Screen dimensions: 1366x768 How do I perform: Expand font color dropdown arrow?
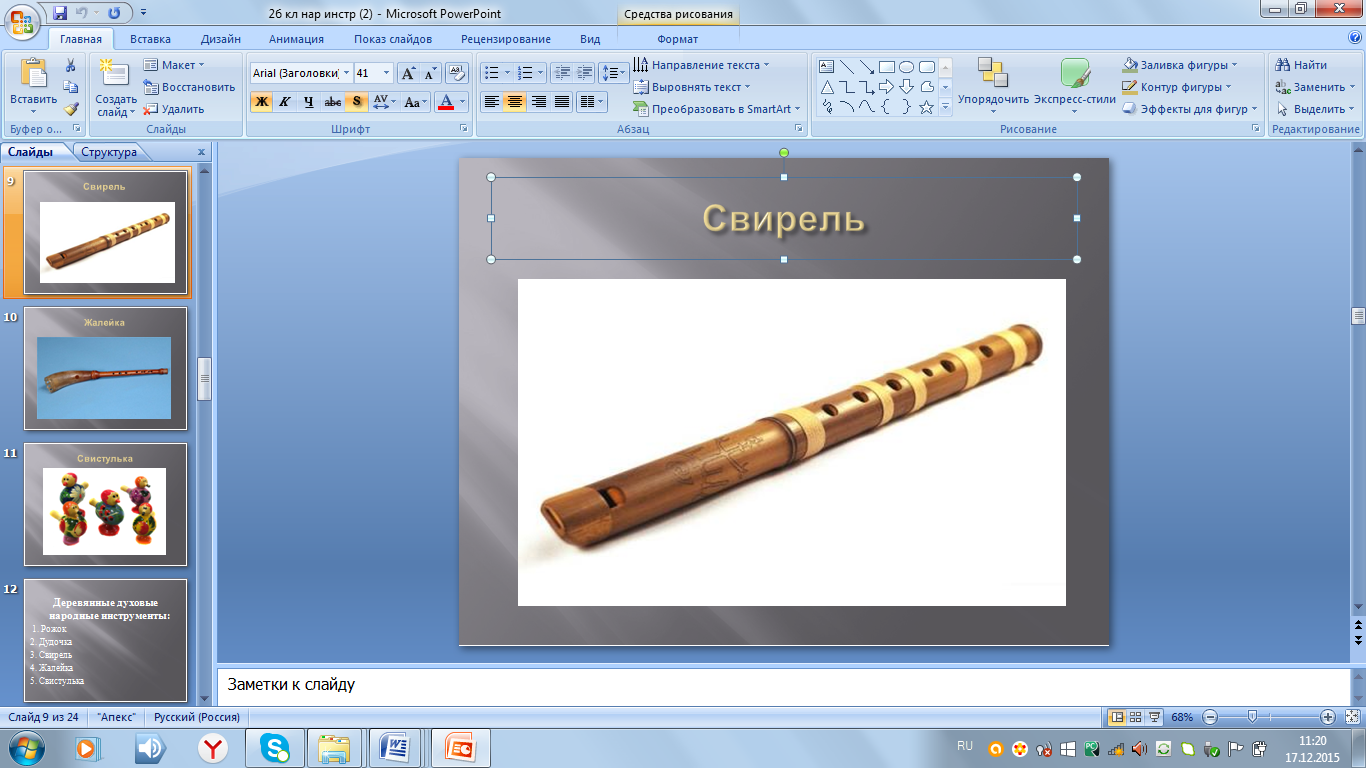(x=463, y=101)
